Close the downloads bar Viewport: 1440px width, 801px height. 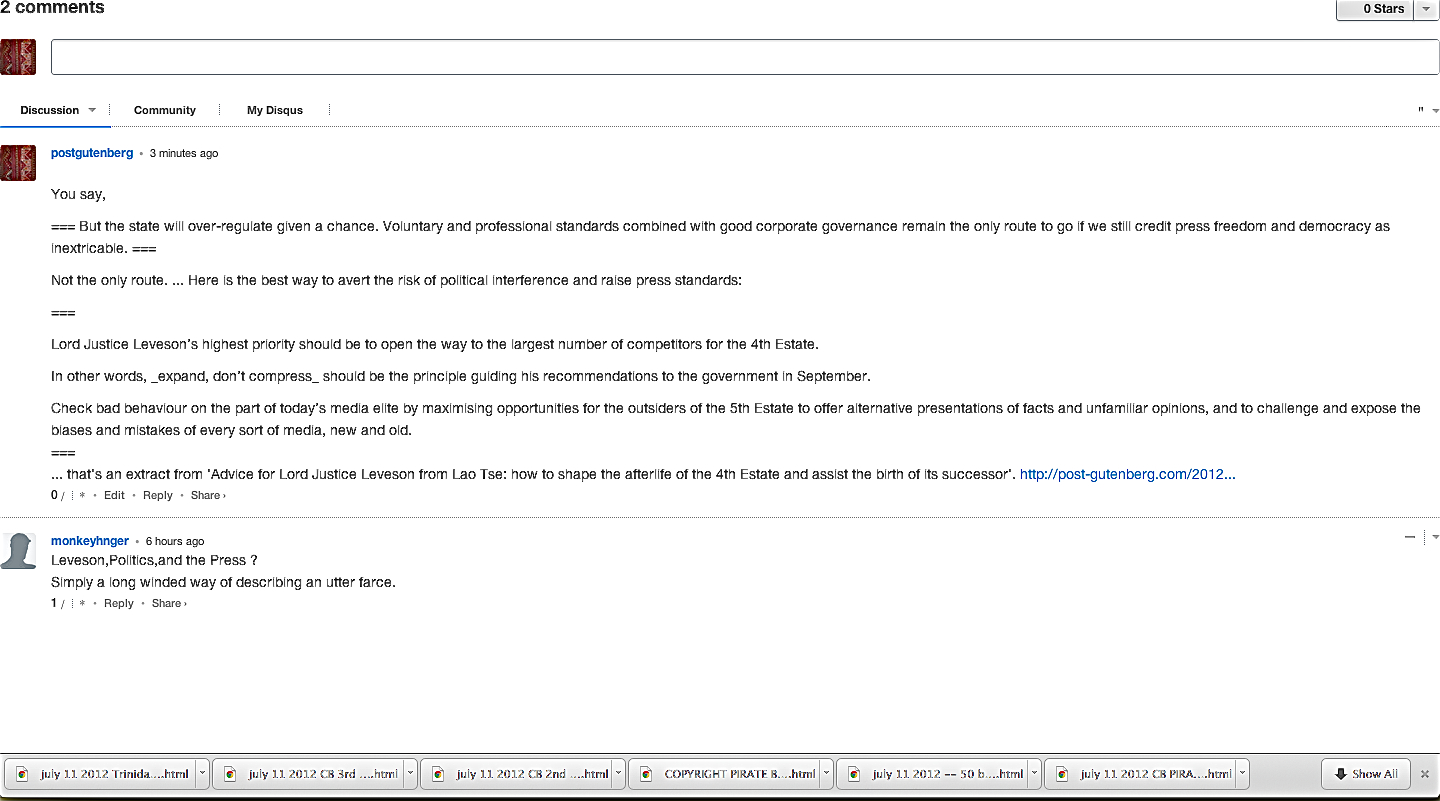click(1425, 774)
